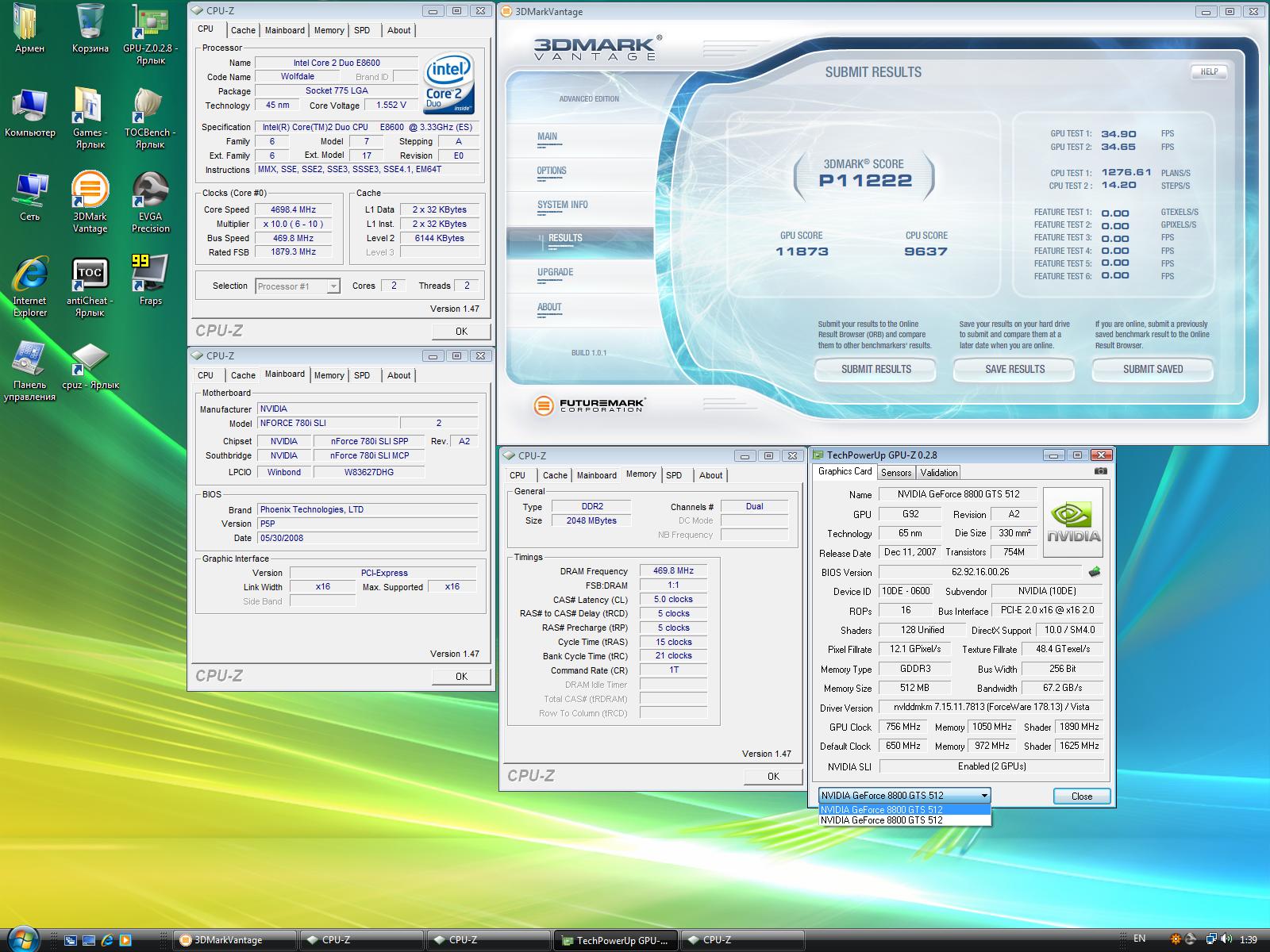This screenshot has width=1270, height=952.
Task: Click the GPU-Z camera screenshot icon
Action: pos(1100,471)
